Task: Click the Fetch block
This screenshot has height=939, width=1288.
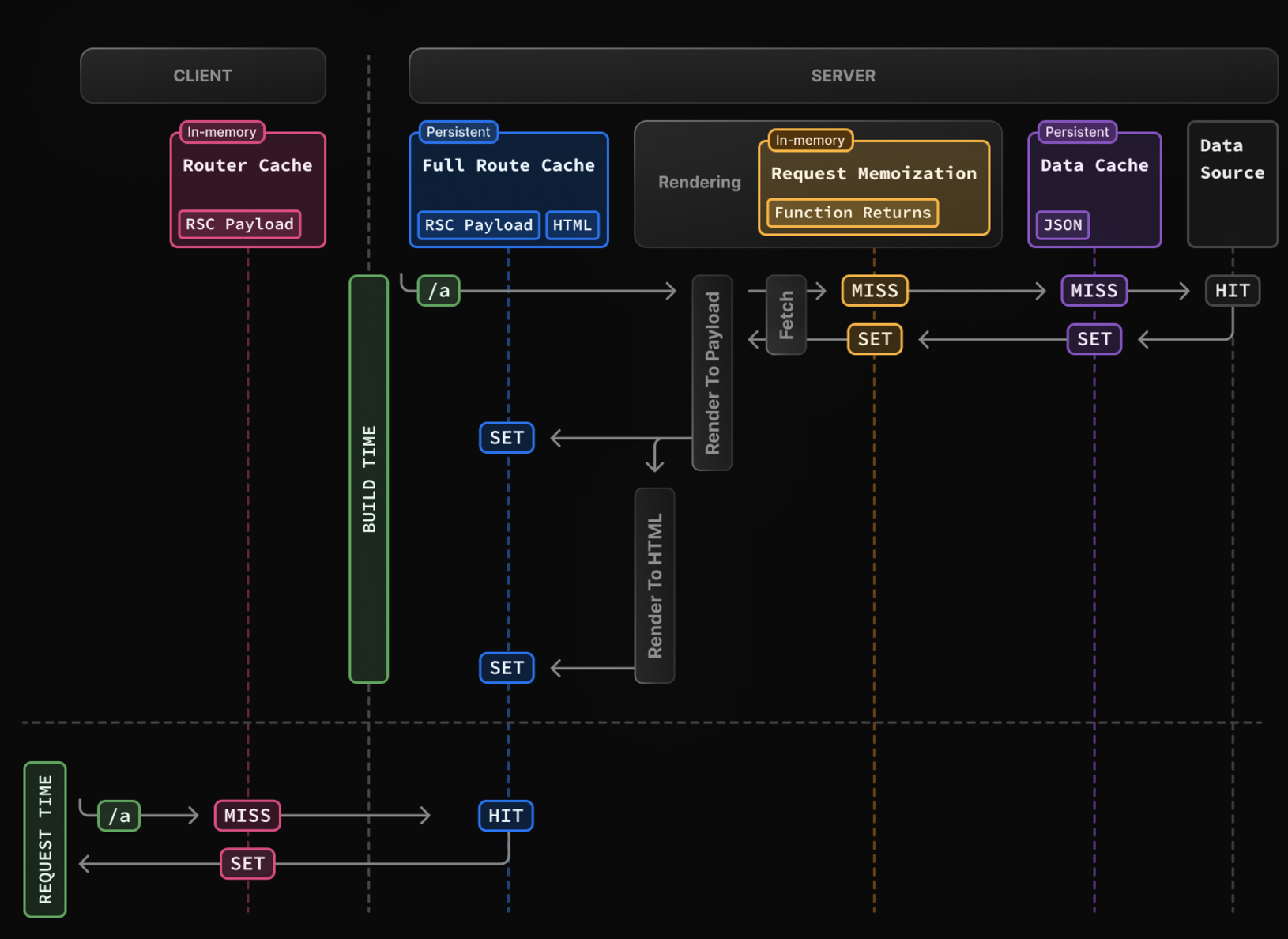Action: (x=786, y=315)
